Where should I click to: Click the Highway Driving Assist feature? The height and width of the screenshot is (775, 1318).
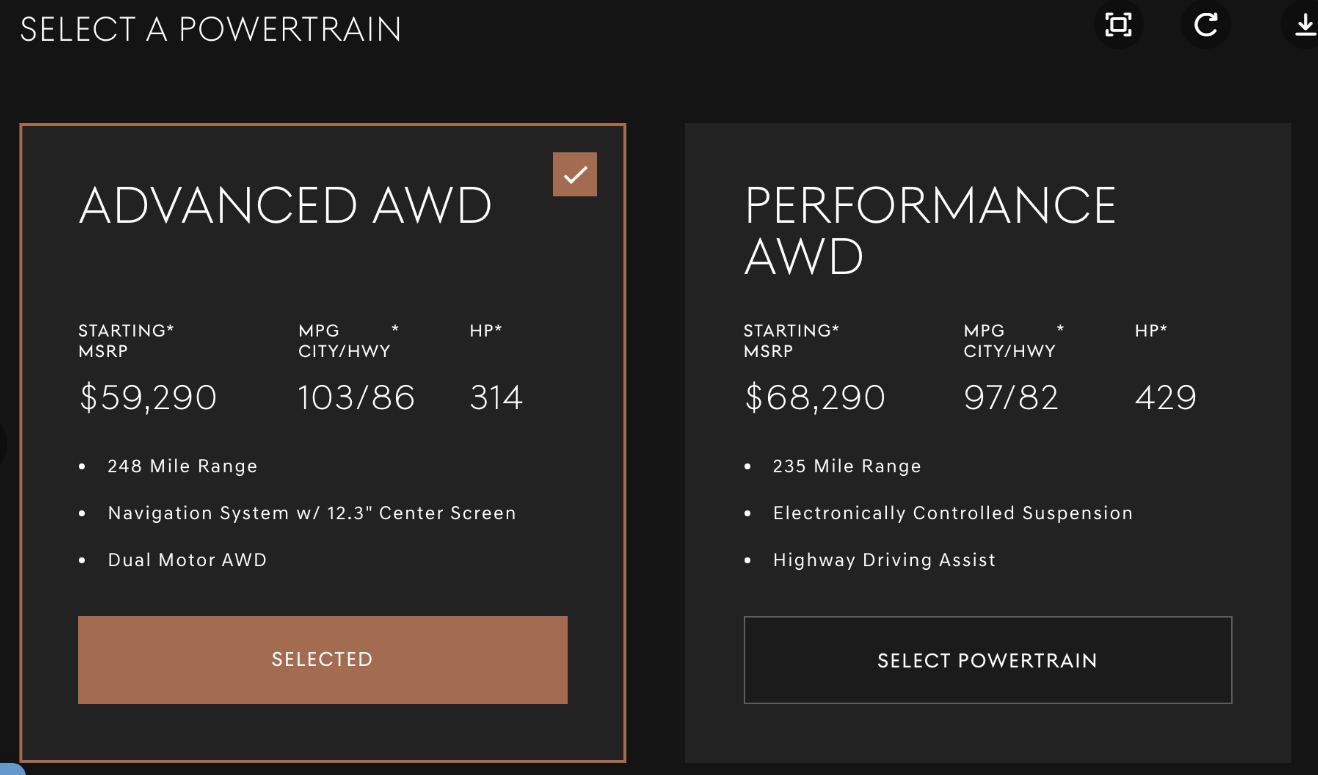[x=884, y=560]
